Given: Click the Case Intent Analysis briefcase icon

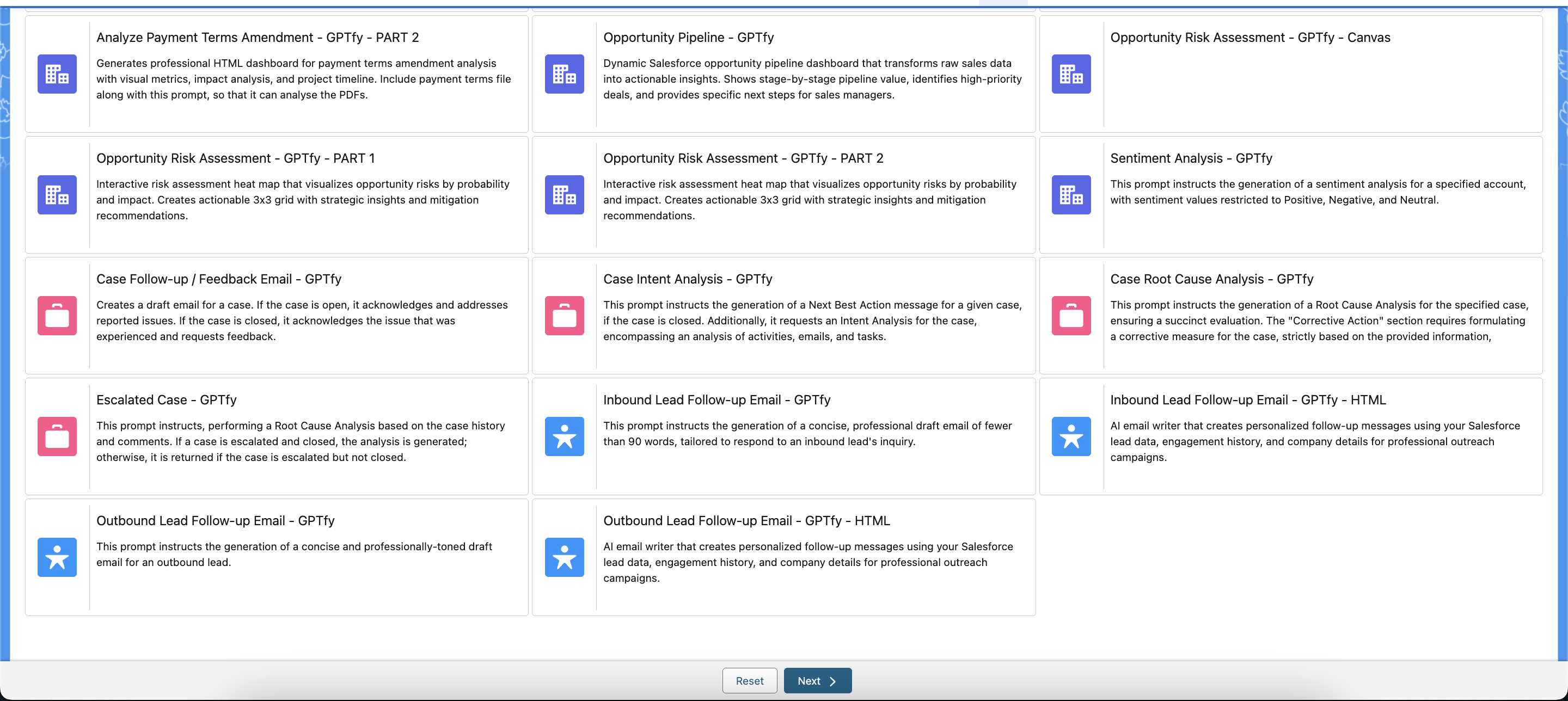Looking at the screenshot, I should coord(563,316).
